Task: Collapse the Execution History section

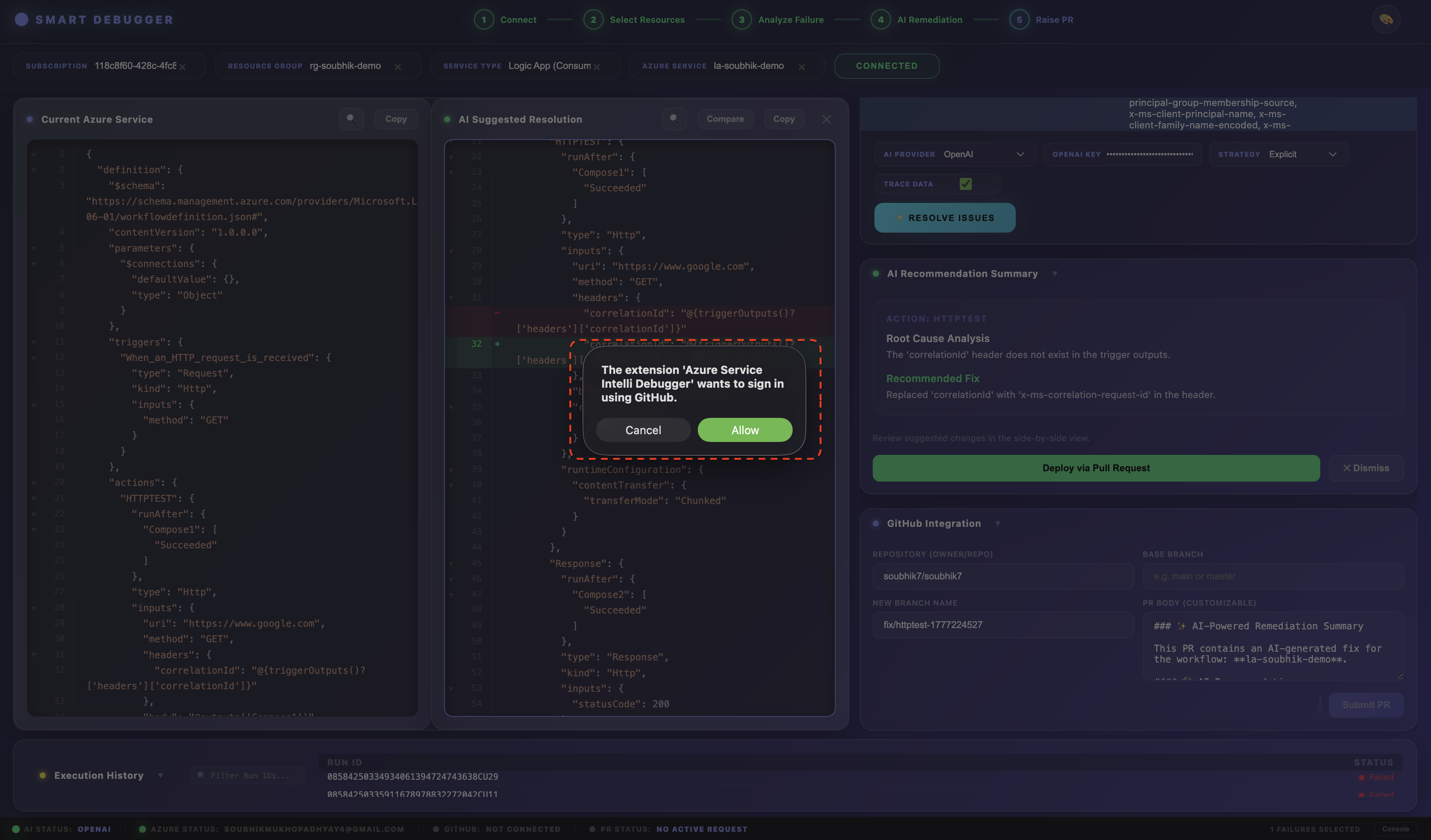Action: point(160,775)
